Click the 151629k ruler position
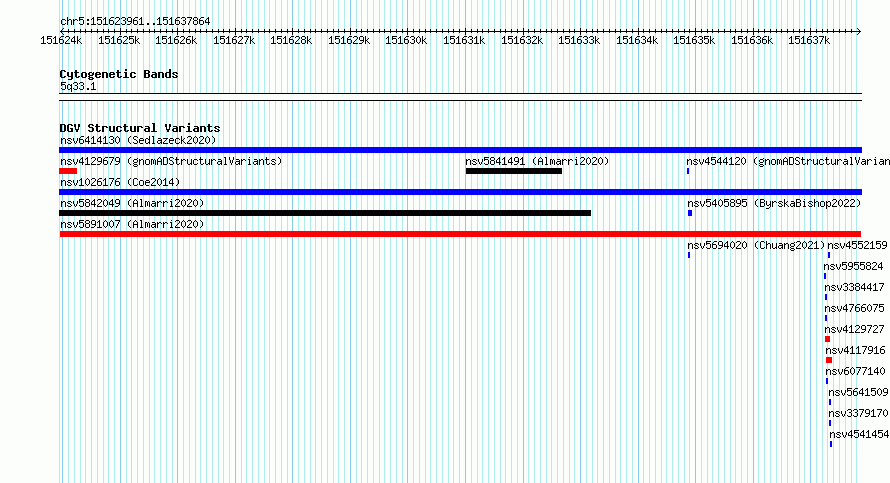The height and width of the screenshot is (483, 890). coord(349,40)
